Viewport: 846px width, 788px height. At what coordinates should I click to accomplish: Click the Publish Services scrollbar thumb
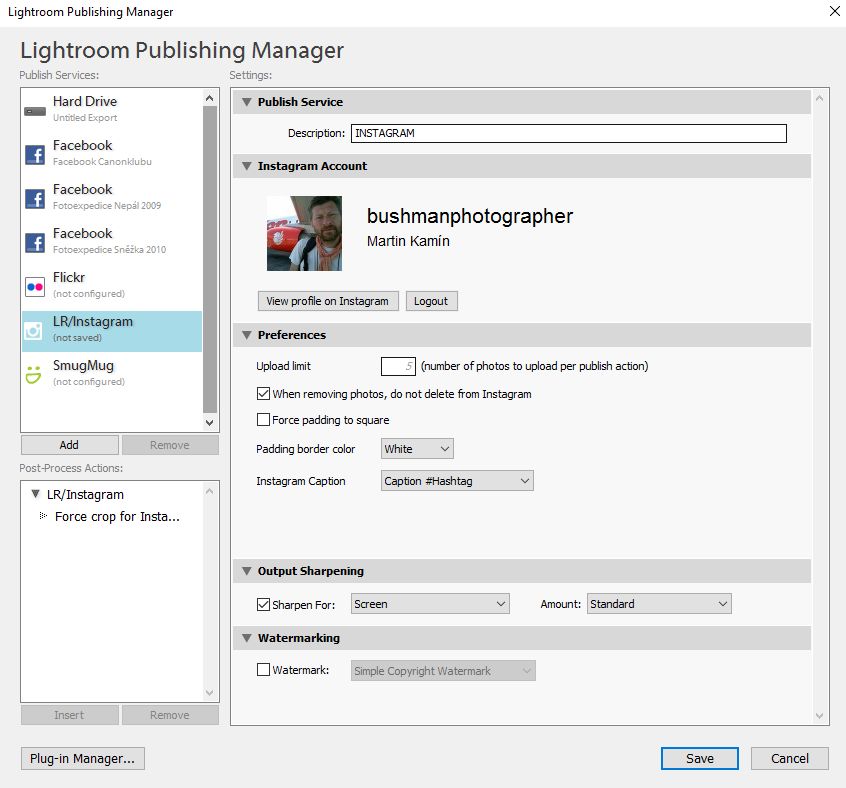[x=210, y=259]
